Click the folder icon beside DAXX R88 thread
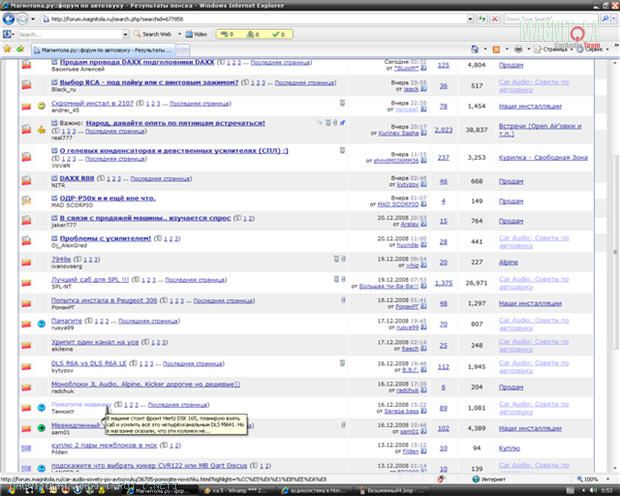Image resolution: width=620 pixels, height=496 pixels. click(x=26, y=178)
